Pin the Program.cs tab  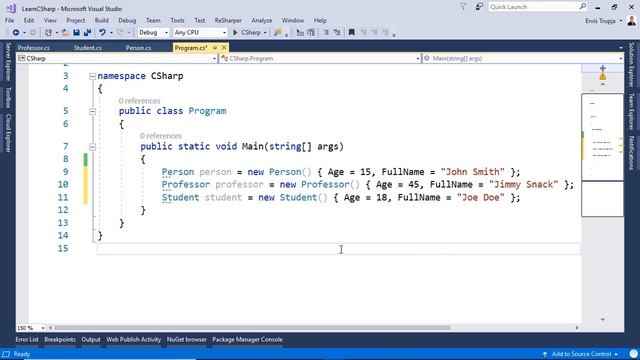pos(215,48)
